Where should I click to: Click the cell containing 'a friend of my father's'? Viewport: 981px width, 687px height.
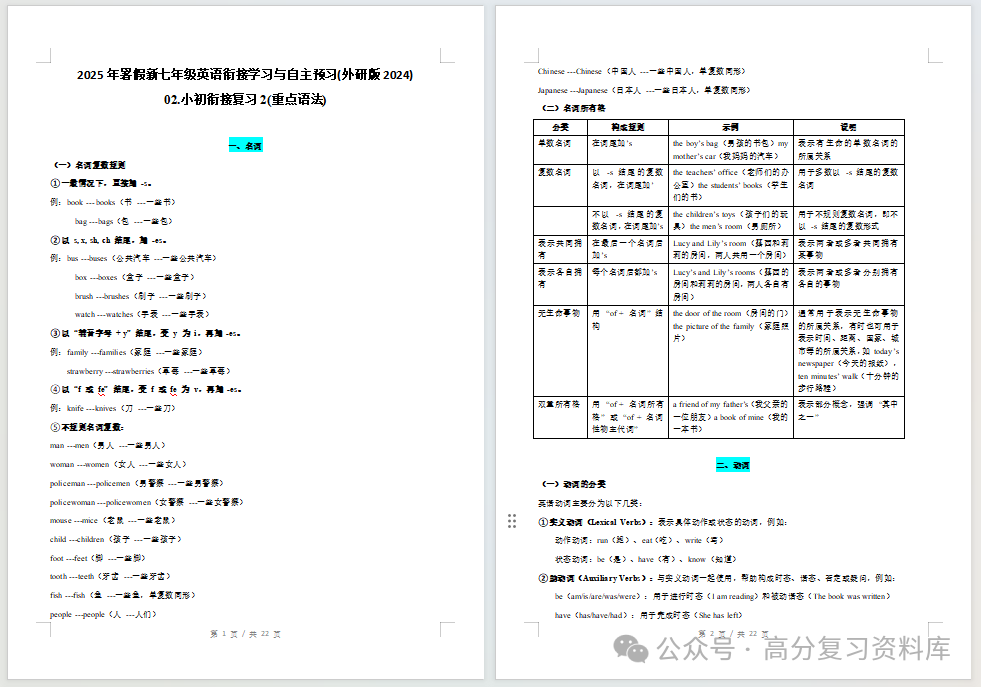tap(731, 417)
